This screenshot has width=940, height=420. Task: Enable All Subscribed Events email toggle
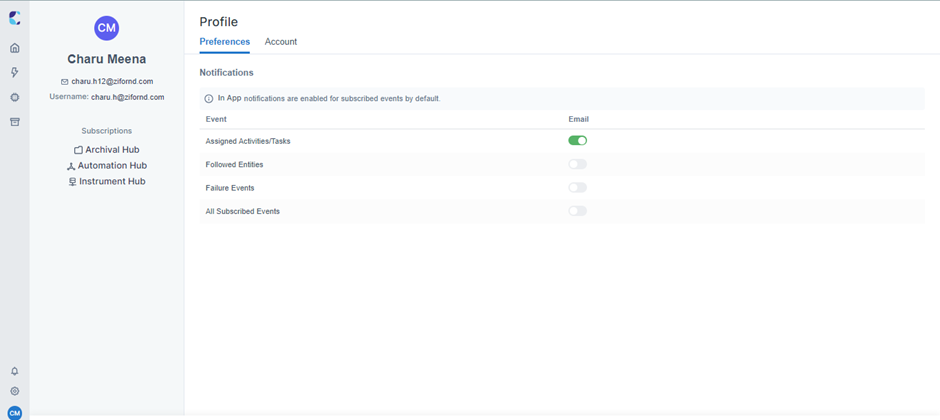click(x=577, y=211)
